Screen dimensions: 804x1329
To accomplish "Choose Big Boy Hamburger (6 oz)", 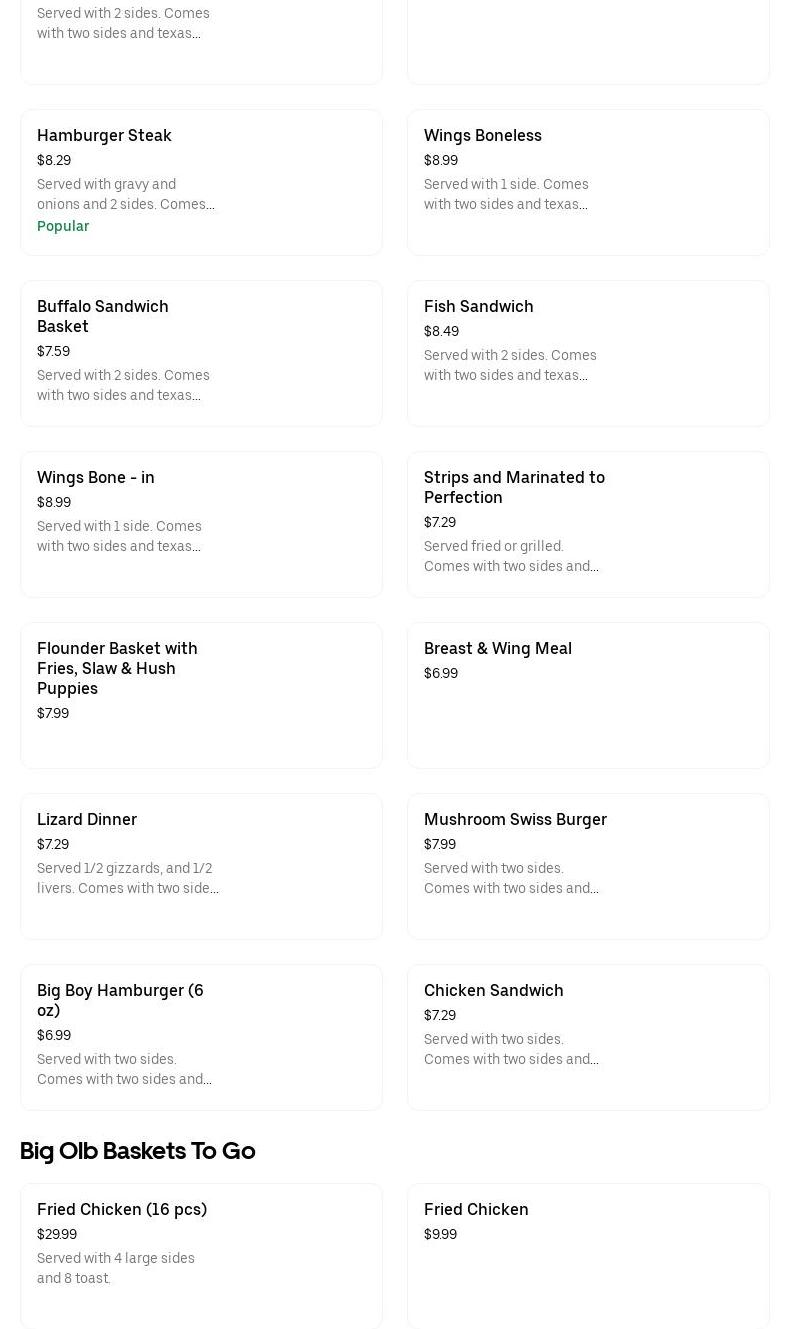I will [120, 1000].
